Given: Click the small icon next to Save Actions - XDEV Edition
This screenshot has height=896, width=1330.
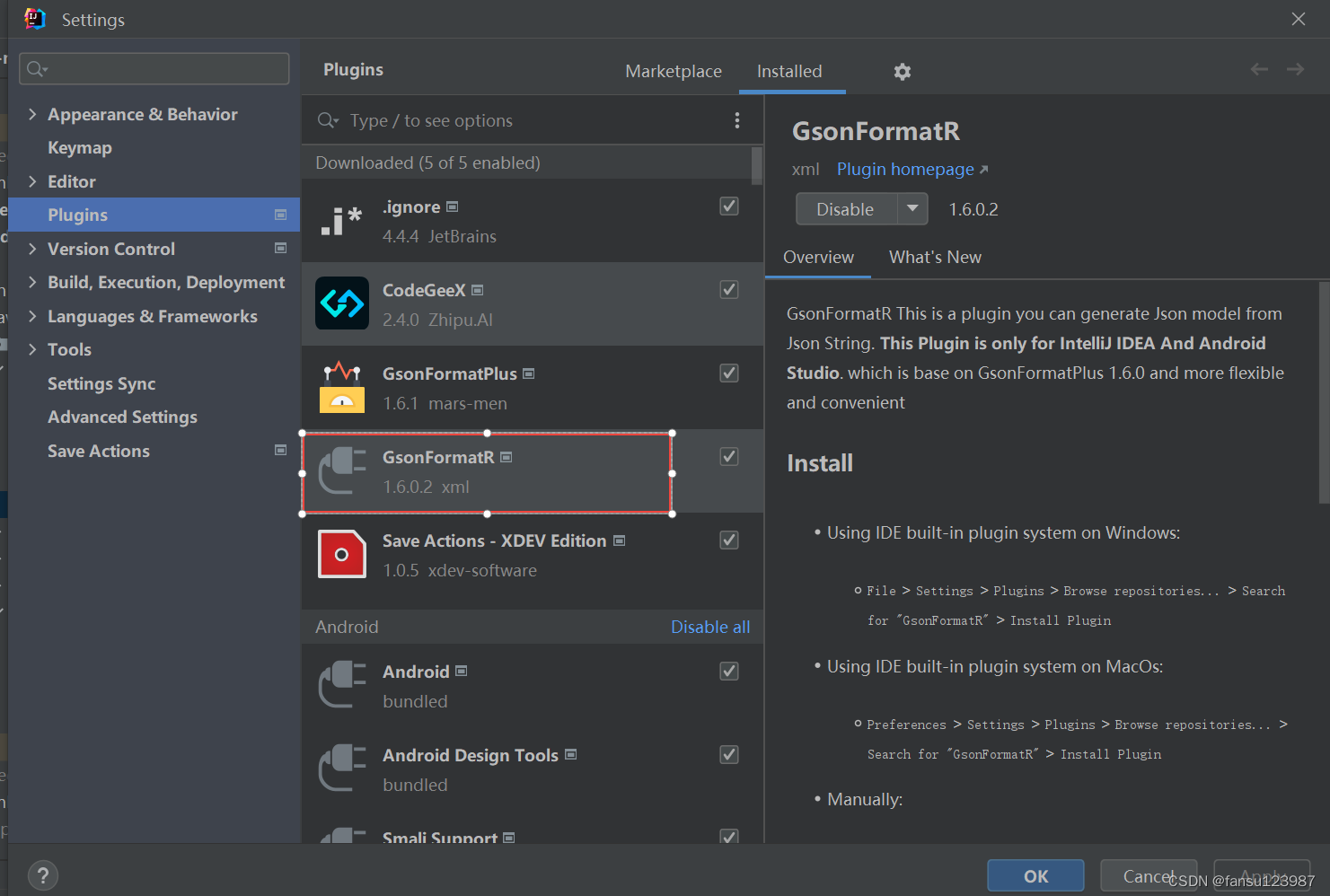Looking at the screenshot, I should pyautogui.click(x=619, y=540).
